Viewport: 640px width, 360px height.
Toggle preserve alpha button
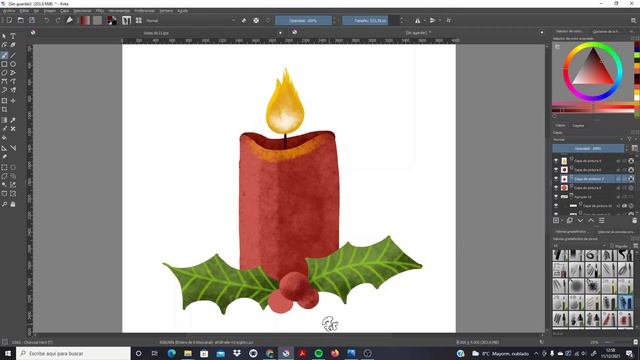click(x=256, y=20)
